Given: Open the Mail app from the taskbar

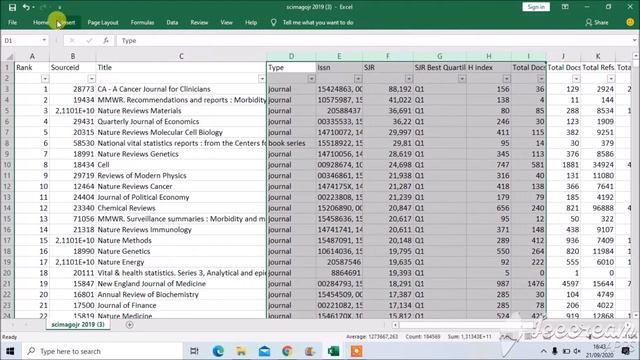Looking at the screenshot, I should coord(264,351).
